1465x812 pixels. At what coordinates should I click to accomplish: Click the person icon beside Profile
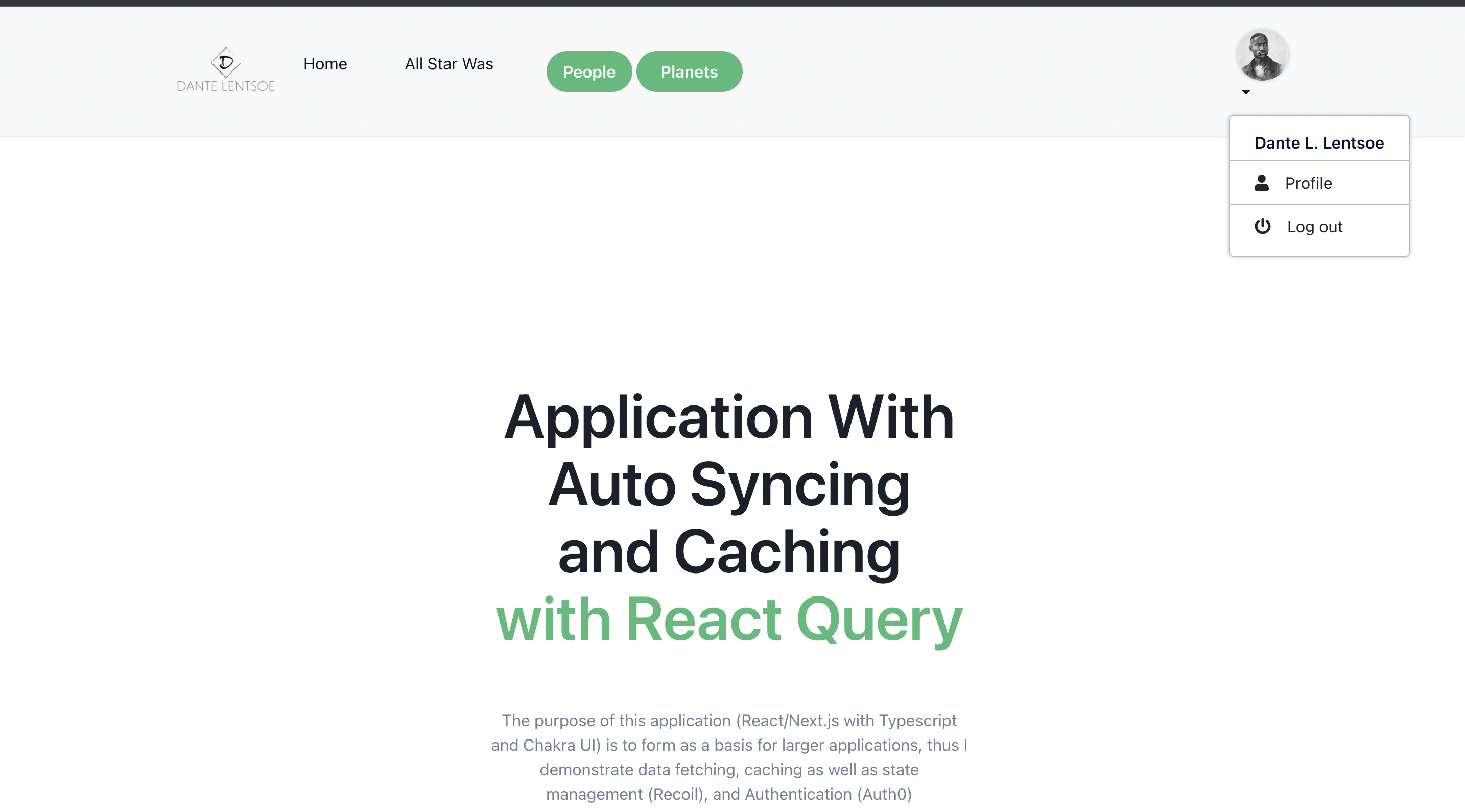point(1263,183)
